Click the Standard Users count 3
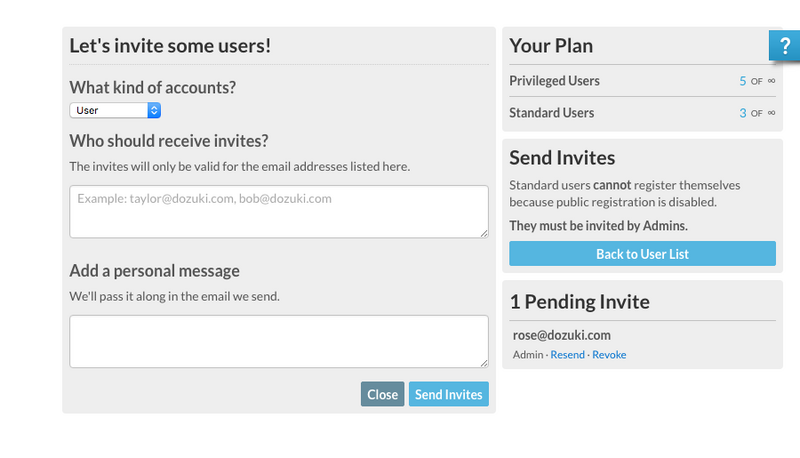 click(742, 113)
